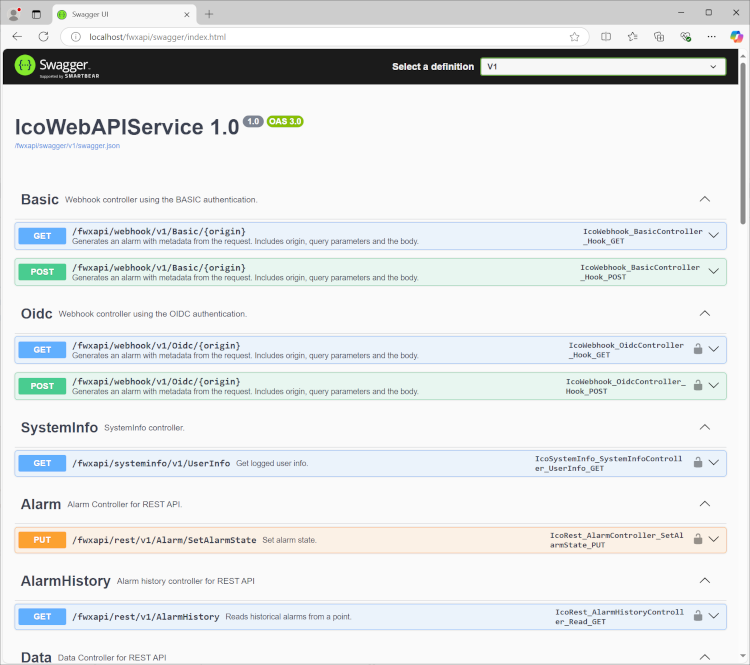Click GET button for Oidc webhook
This screenshot has width=750, height=665.
point(42,350)
